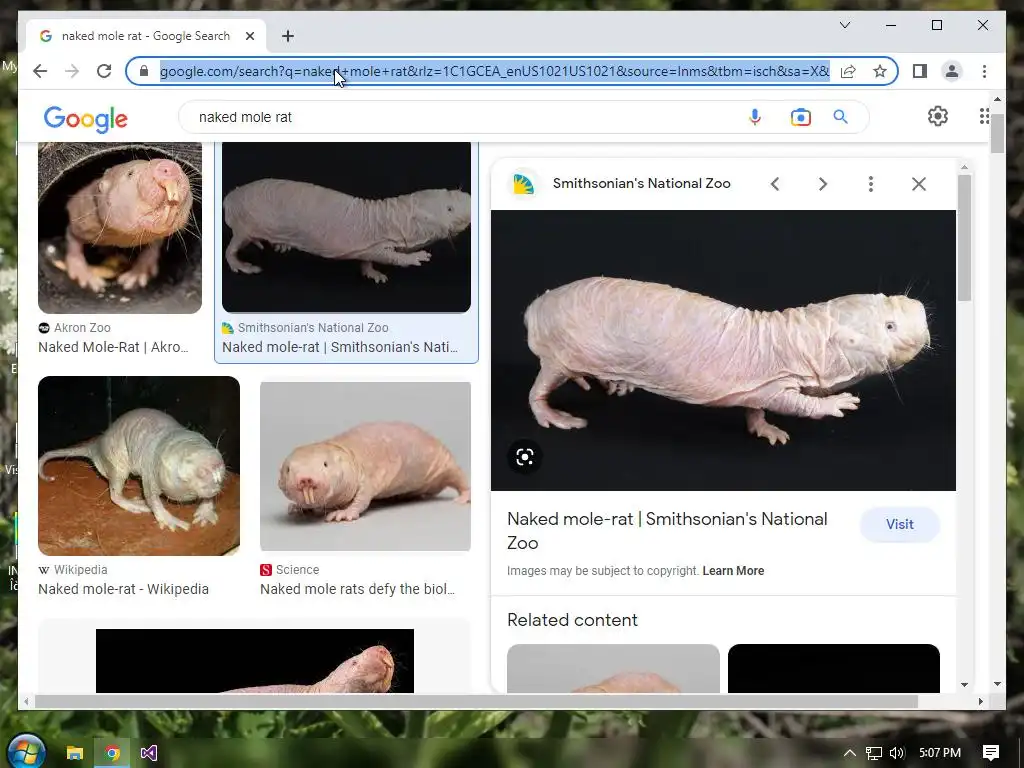Image resolution: width=1024 pixels, height=768 pixels.
Task: Open the network icon in system tray
Action: (x=873, y=753)
